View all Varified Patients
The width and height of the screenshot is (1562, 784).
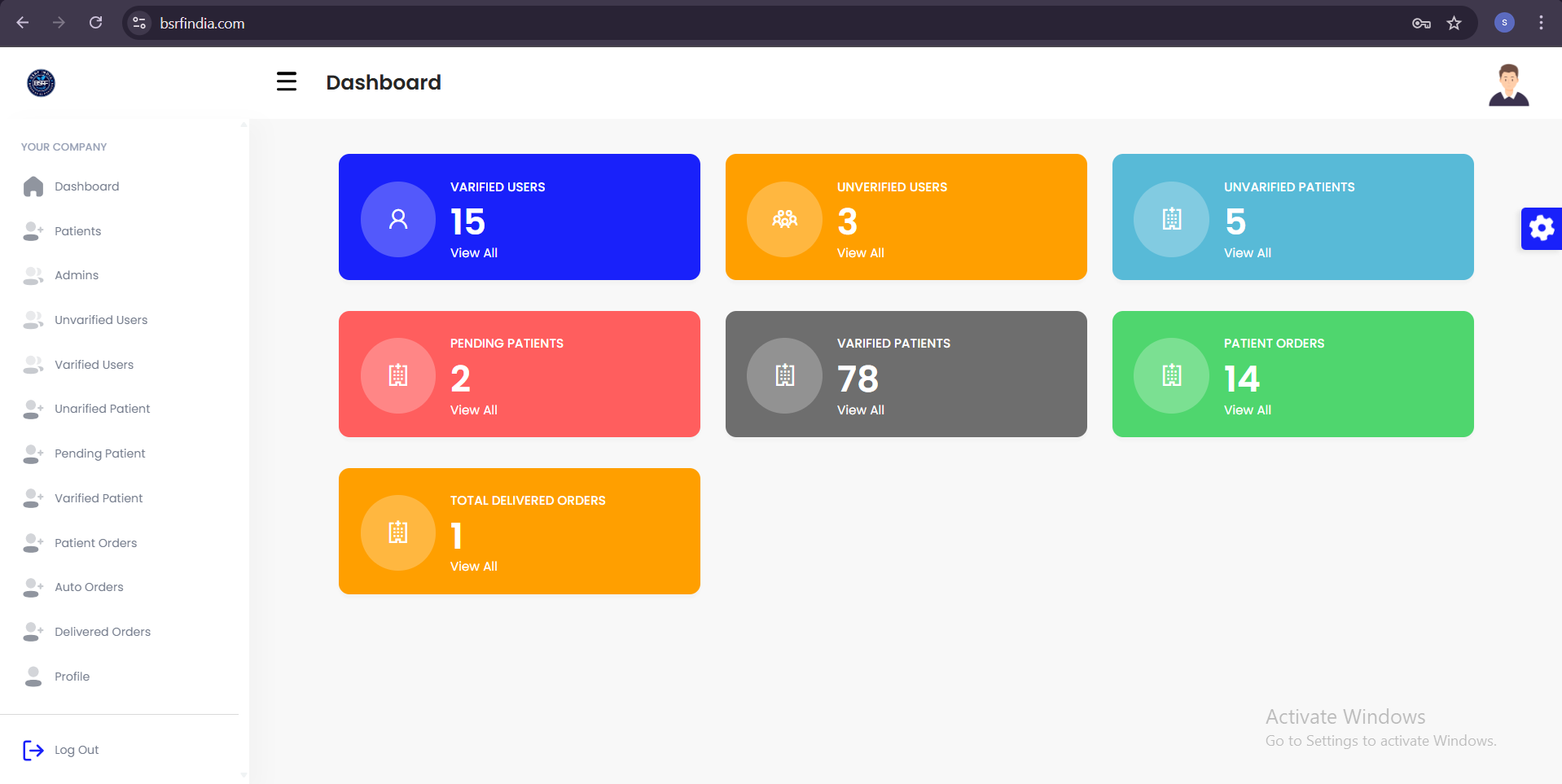pyautogui.click(x=860, y=410)
